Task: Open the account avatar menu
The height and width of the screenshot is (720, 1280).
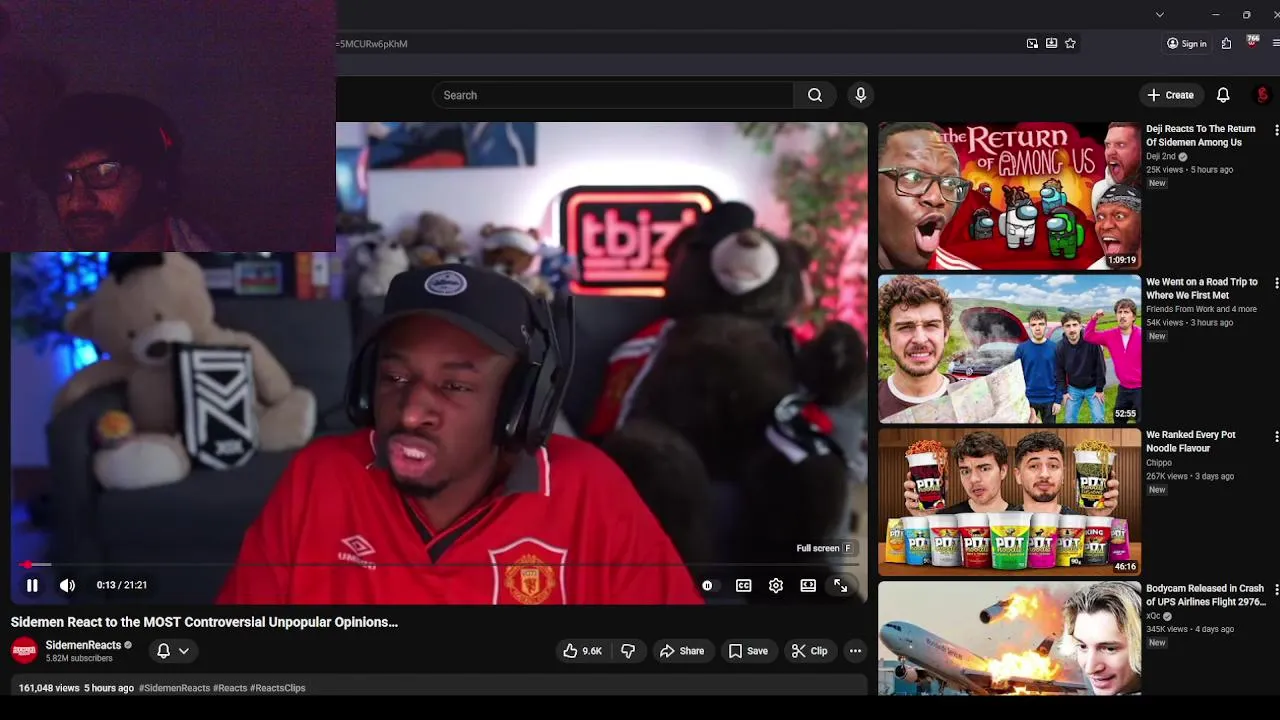Action: point(1262,95)
